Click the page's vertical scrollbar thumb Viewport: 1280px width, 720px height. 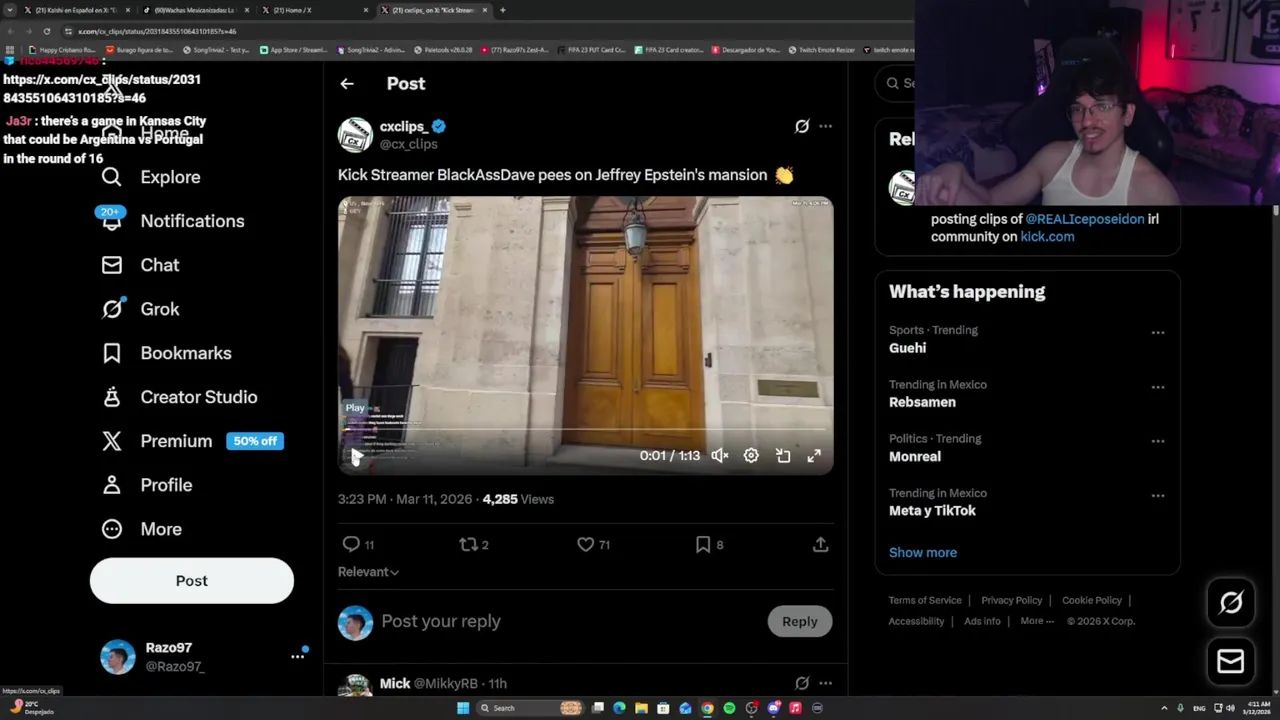click(1275, 210)
